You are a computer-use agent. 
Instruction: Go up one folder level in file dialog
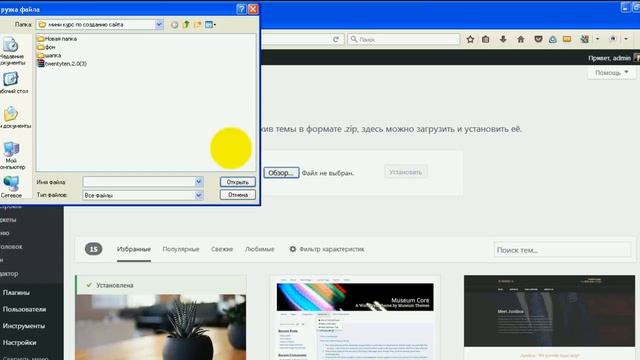tap(186, 24)
